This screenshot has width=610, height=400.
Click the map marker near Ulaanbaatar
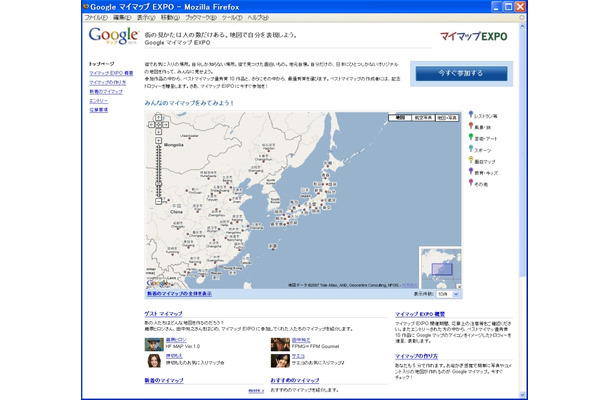(190, 139)
